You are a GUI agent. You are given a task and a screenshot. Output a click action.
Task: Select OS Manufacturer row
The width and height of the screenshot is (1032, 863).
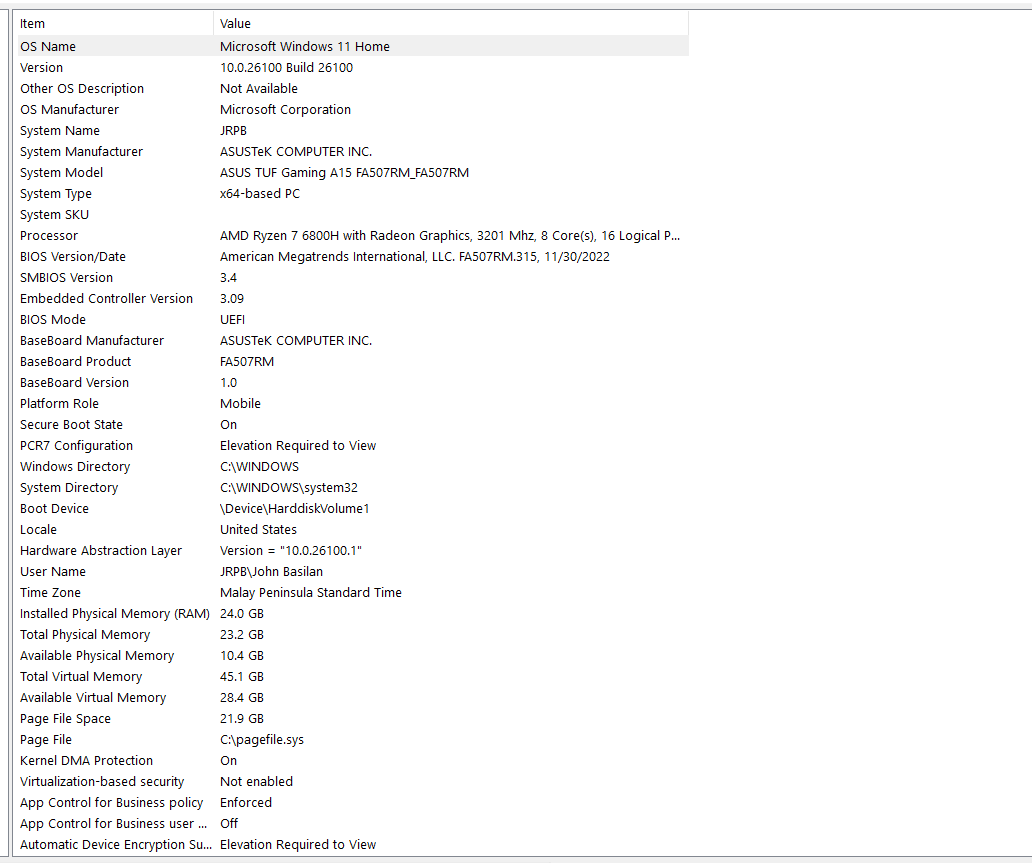[351, 109]
